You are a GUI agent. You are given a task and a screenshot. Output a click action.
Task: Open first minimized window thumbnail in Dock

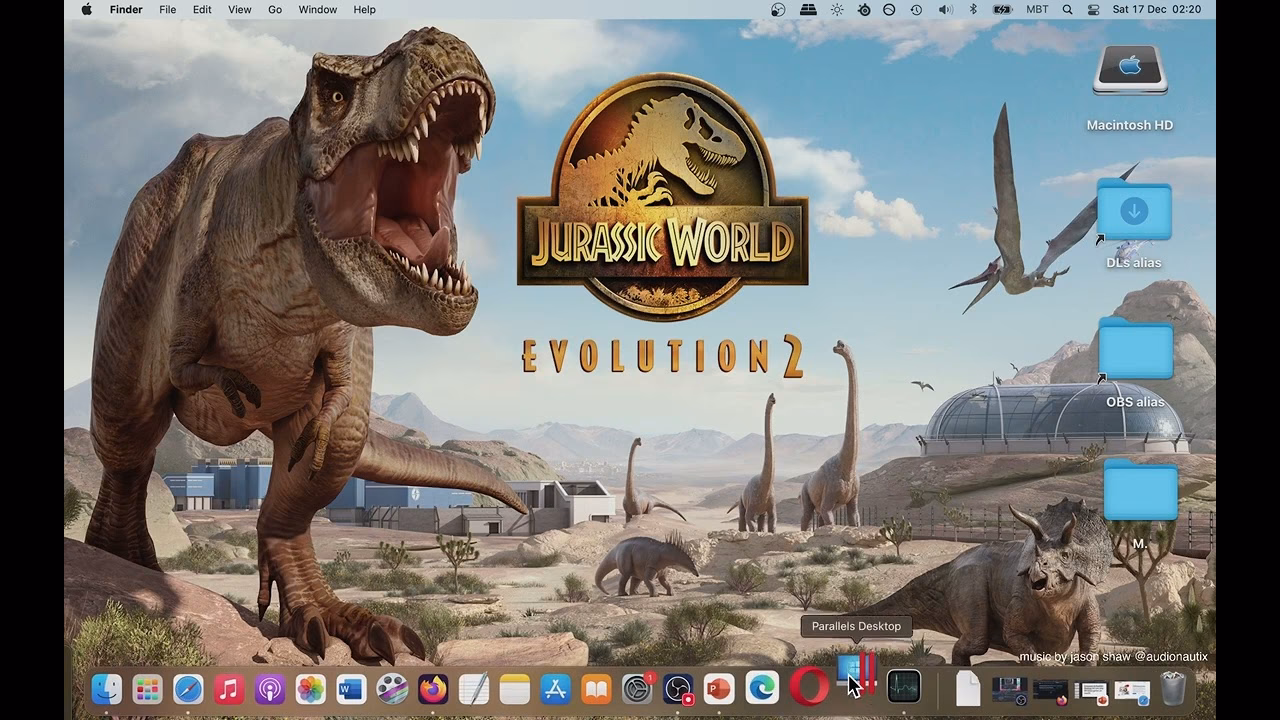(x=1009, y=689)
